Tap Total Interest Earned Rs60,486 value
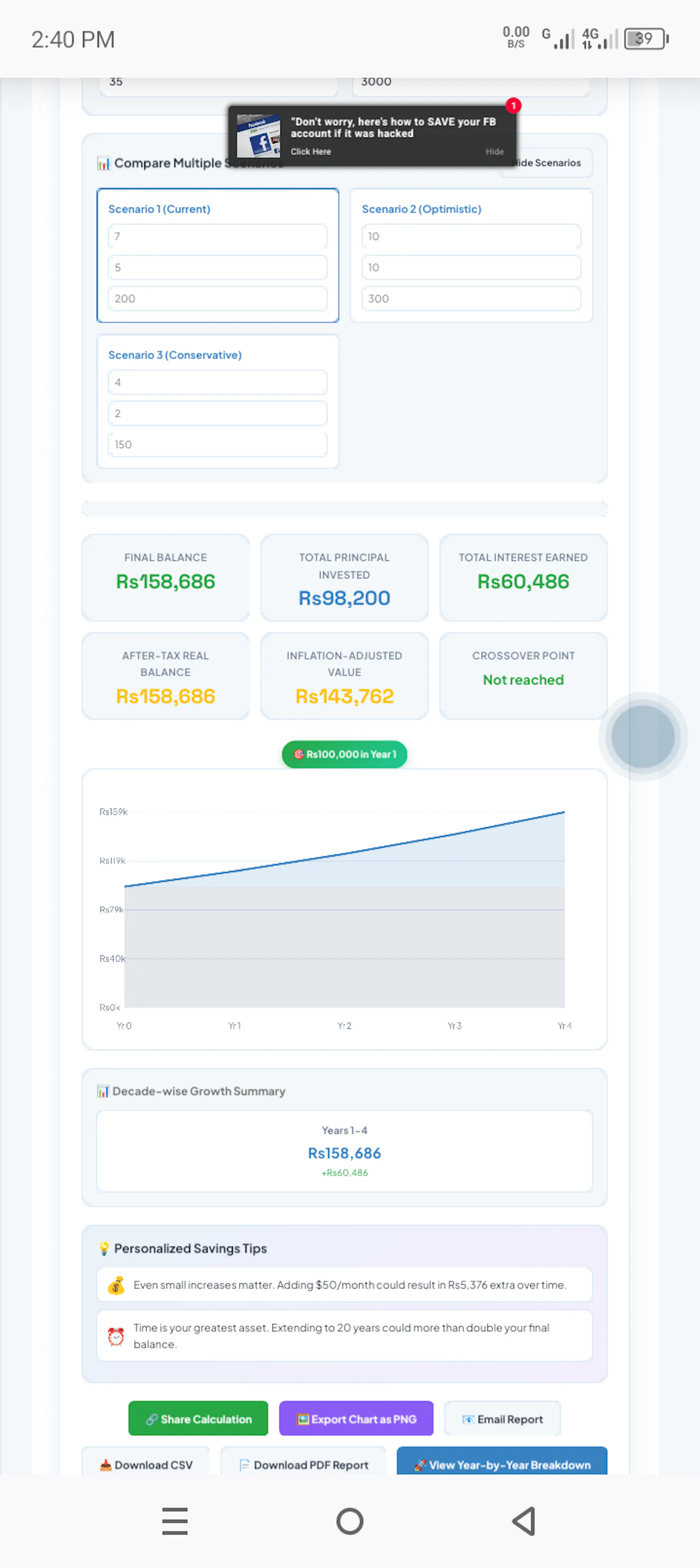This screenshot has width=700, height=1568. coord(523,581)
